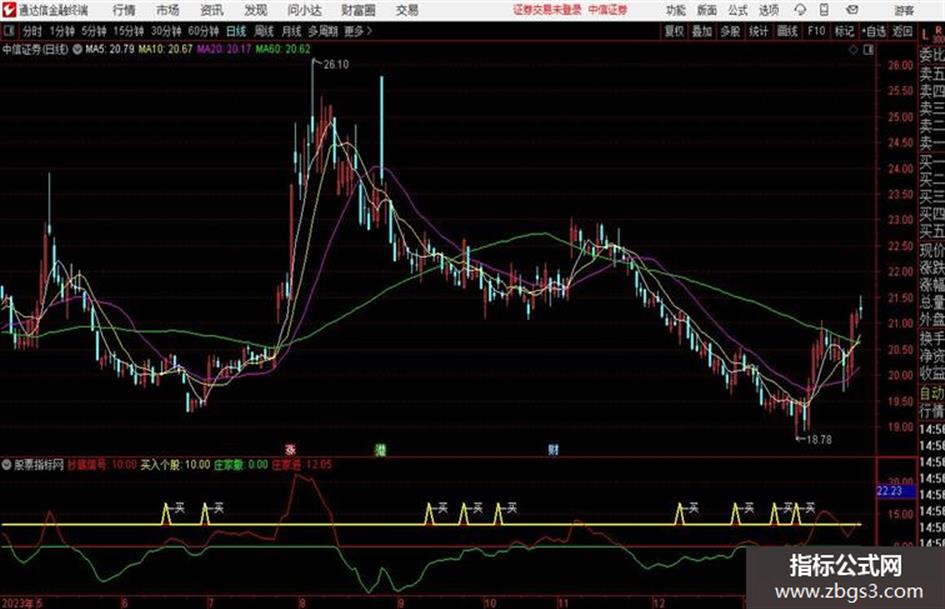
Task: Open the 市场 menu
Action: click(168, 10)
